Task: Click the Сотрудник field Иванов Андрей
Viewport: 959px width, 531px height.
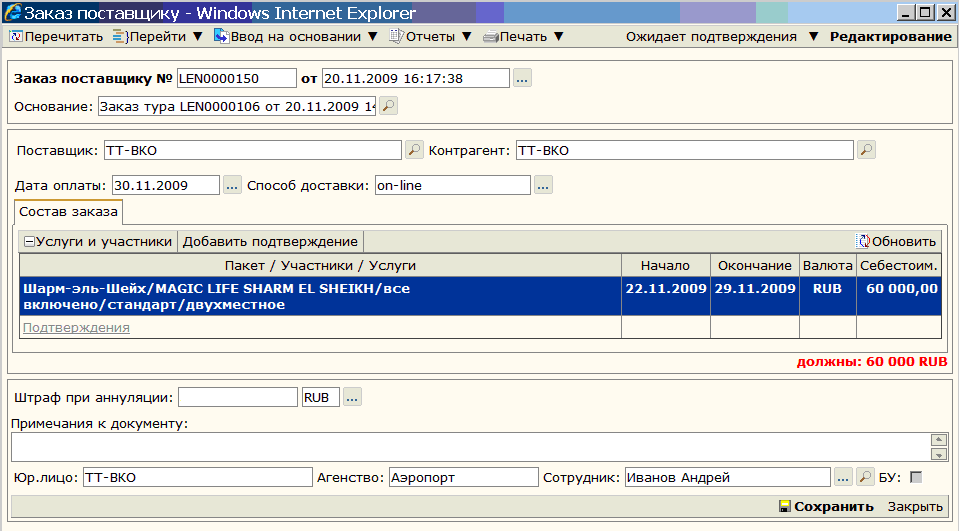Action: tap(728, 478)
